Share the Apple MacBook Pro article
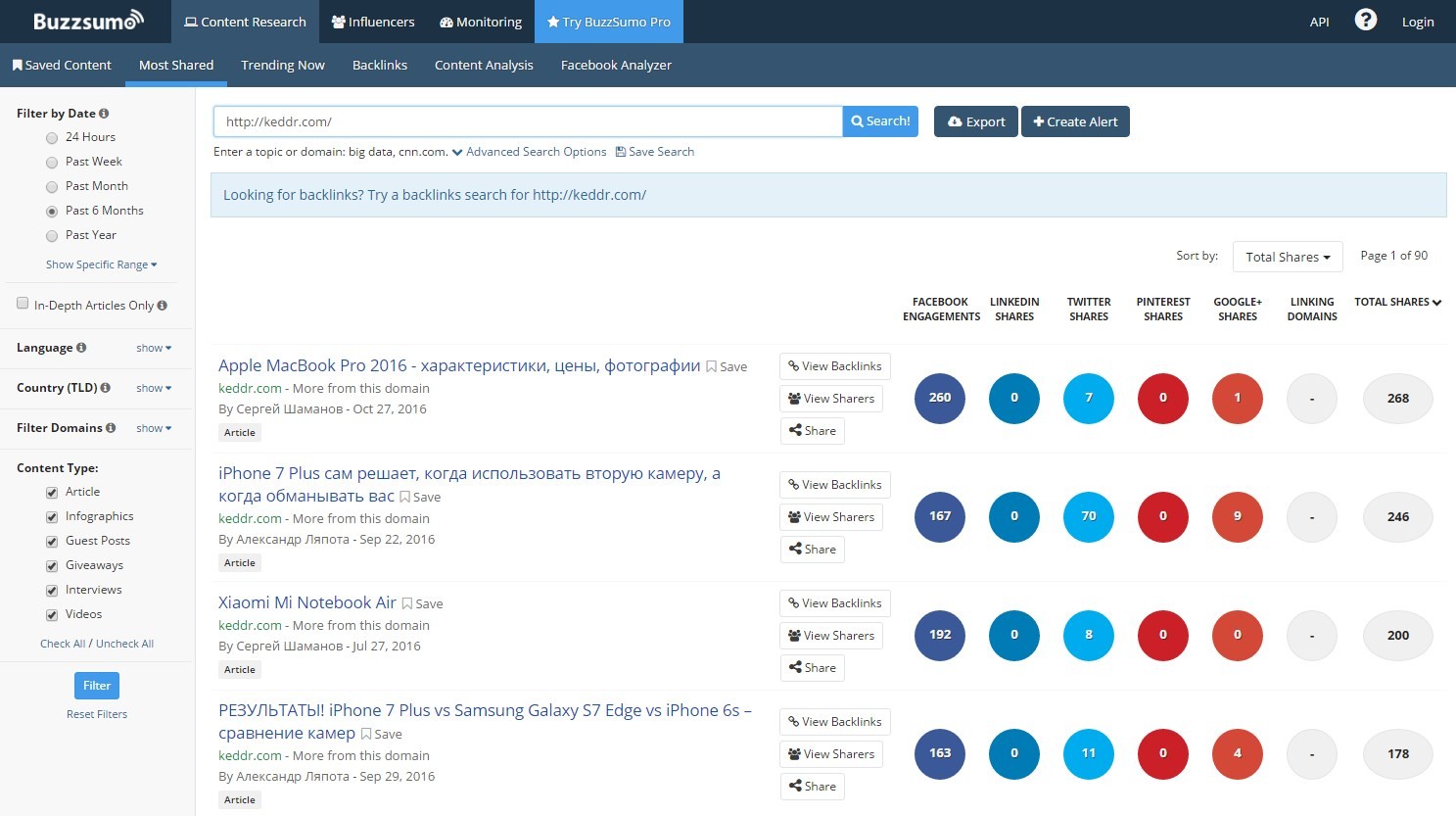1456x816 pixels. point(813,431)
